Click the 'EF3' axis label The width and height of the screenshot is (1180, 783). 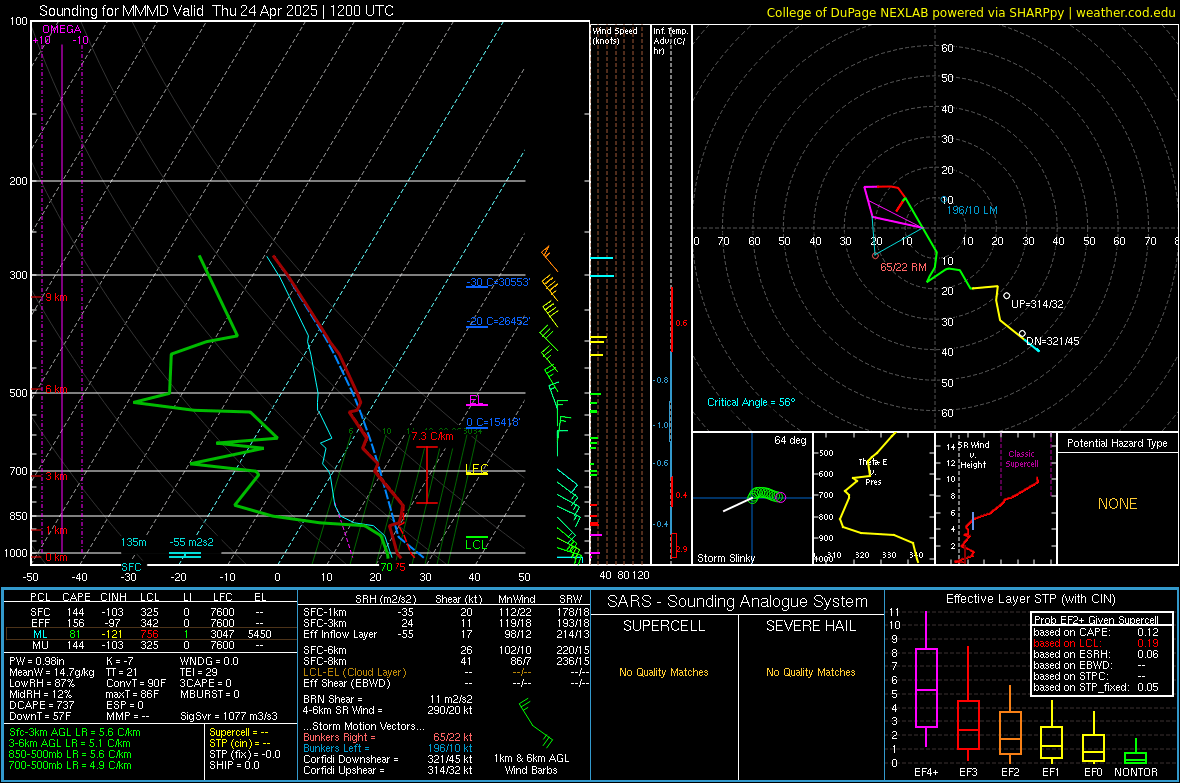coord(968,772)
